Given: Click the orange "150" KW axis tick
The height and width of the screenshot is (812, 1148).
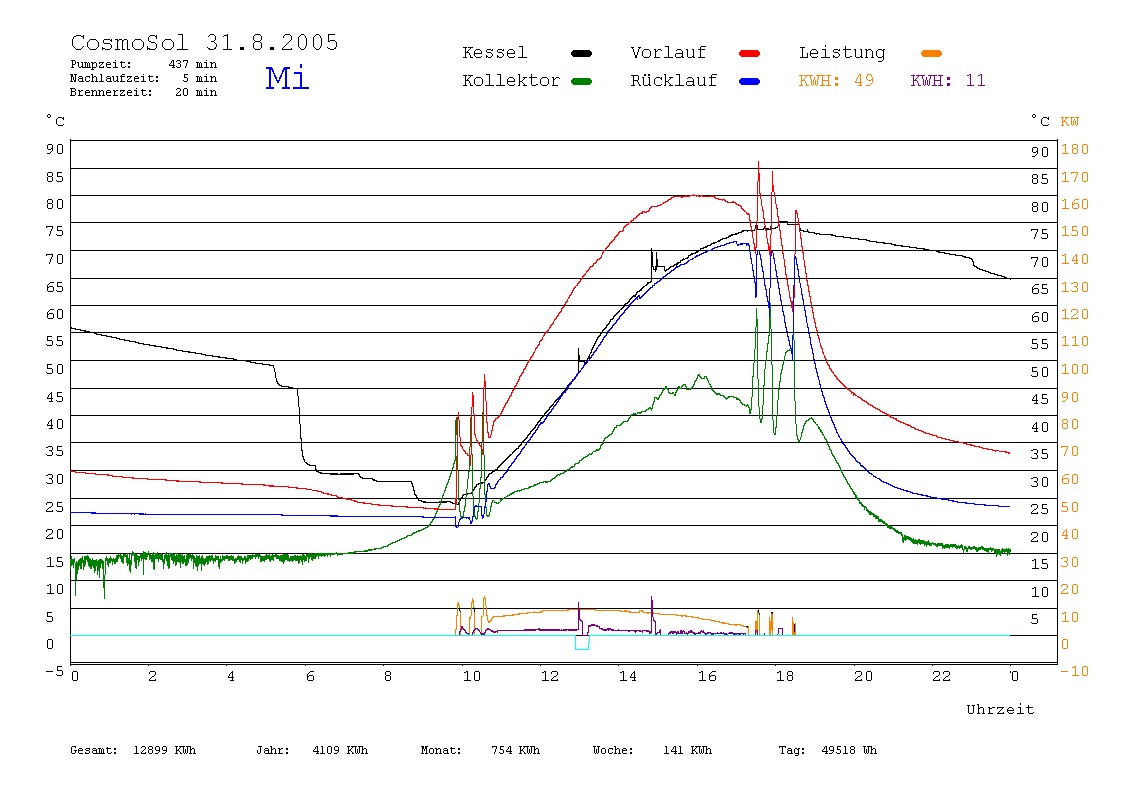Looking at the screenshot, I should (1075, 231).
